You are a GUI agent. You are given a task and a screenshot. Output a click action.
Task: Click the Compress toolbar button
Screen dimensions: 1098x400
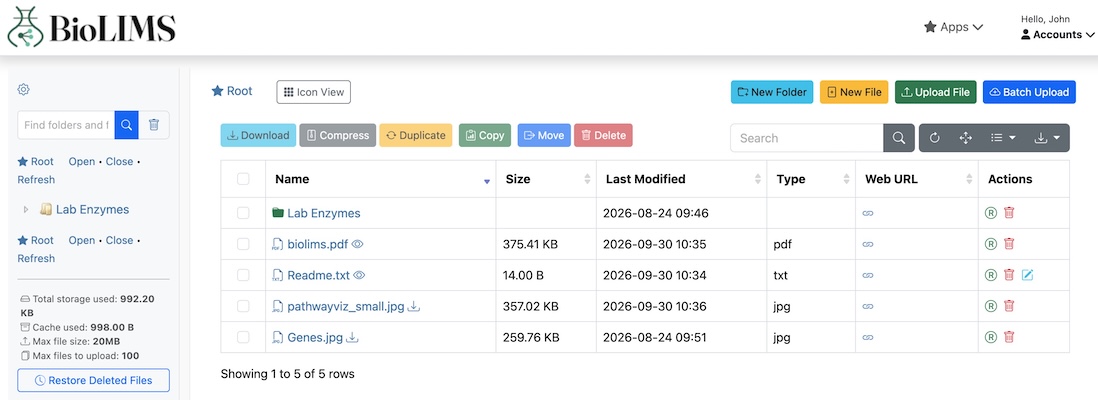338,135
